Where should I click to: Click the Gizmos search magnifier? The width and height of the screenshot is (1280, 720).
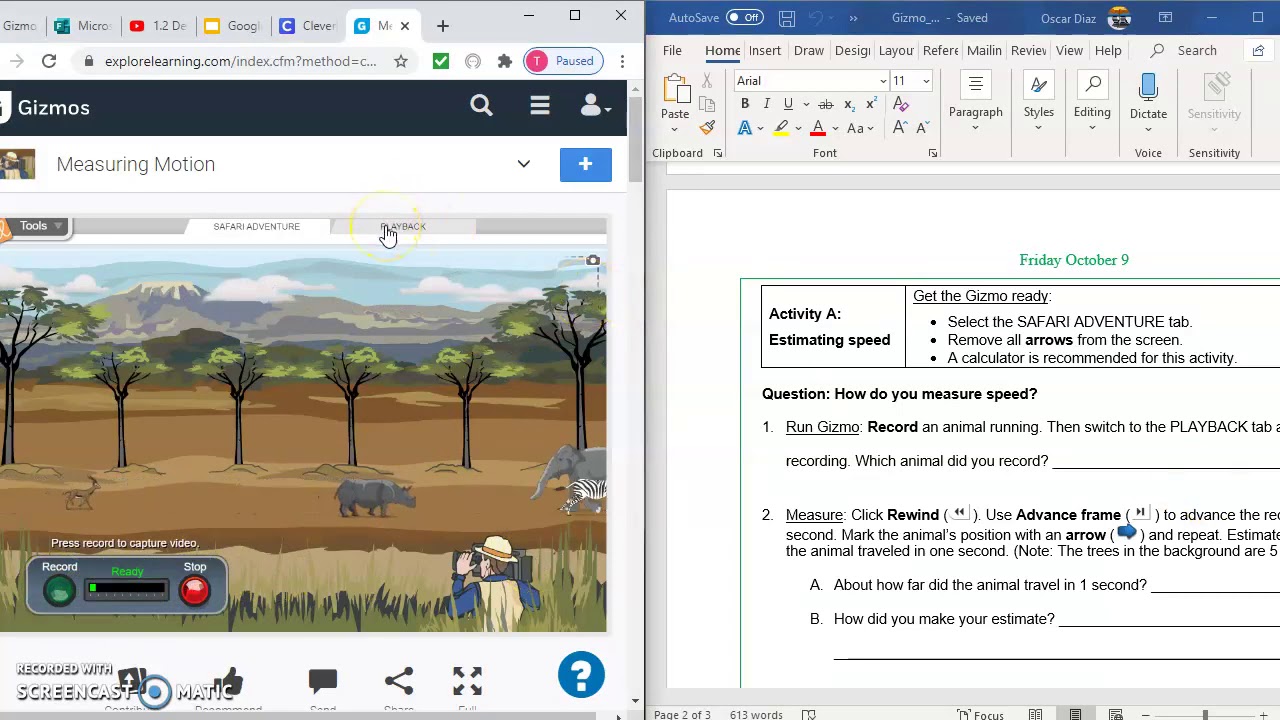(481, 105)
